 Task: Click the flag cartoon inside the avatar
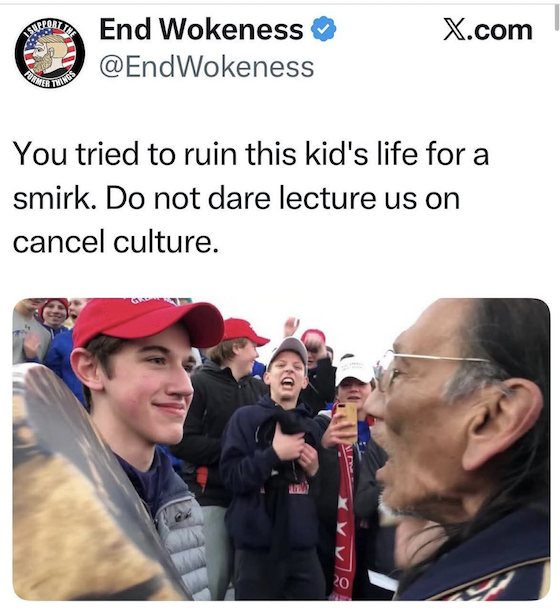50,52
